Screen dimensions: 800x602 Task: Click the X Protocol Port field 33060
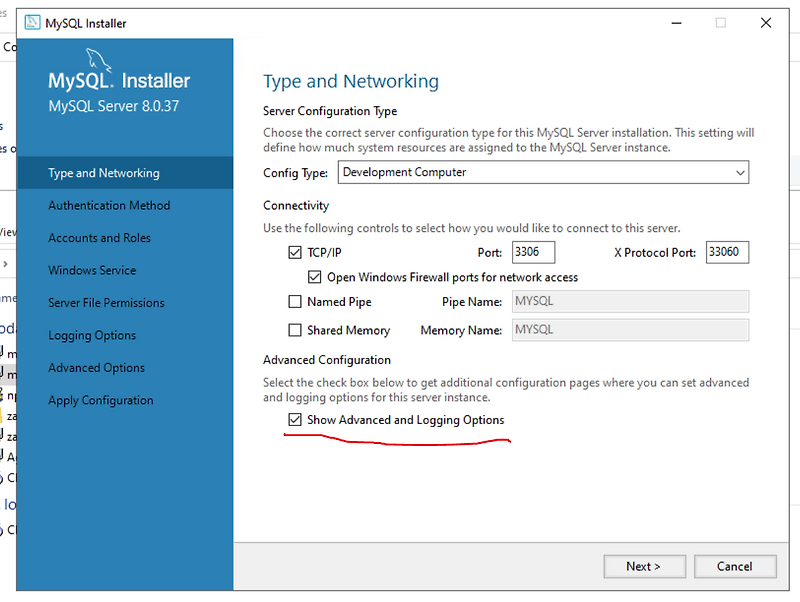point(727,252)
